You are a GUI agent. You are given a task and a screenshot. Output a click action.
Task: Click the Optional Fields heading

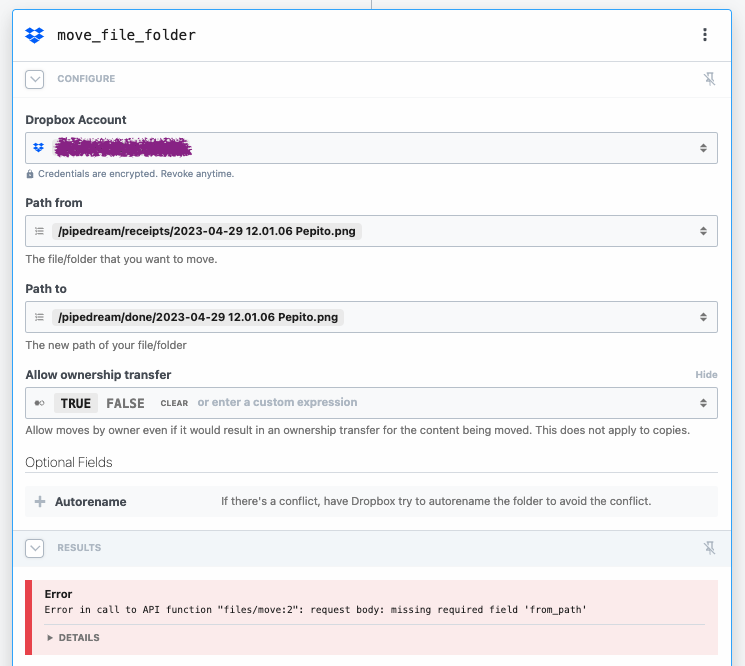69,462
